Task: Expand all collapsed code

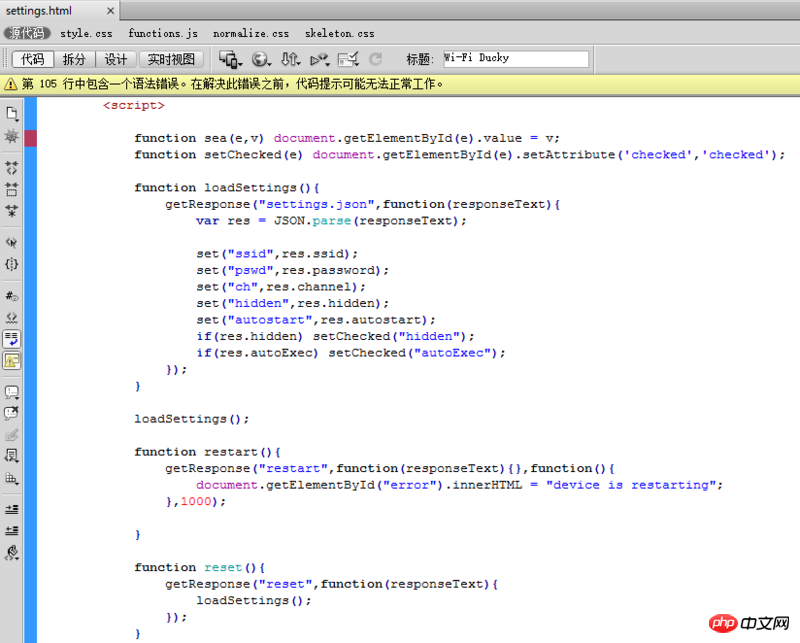Action: point(11,211)
